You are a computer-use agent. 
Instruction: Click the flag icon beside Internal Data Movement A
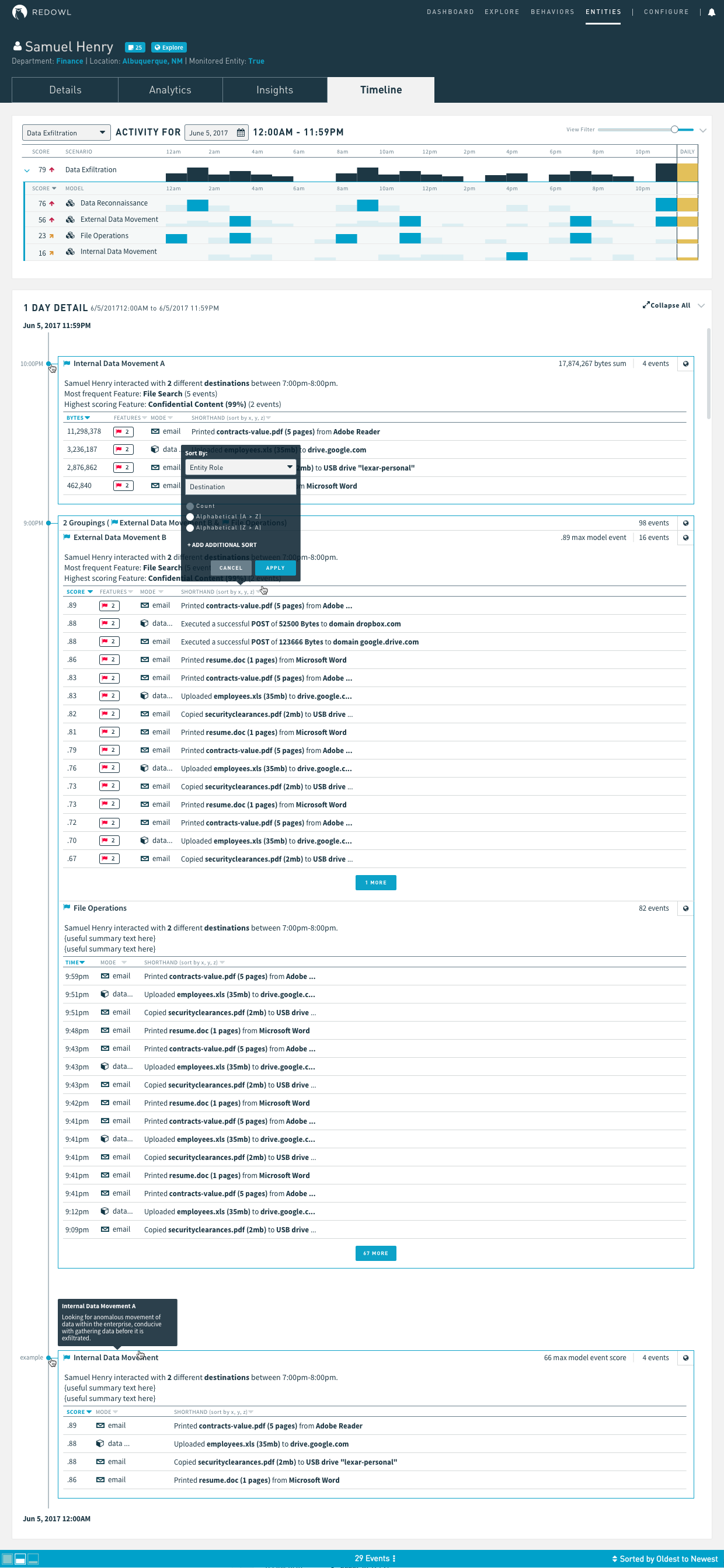[x=67, y=363]
